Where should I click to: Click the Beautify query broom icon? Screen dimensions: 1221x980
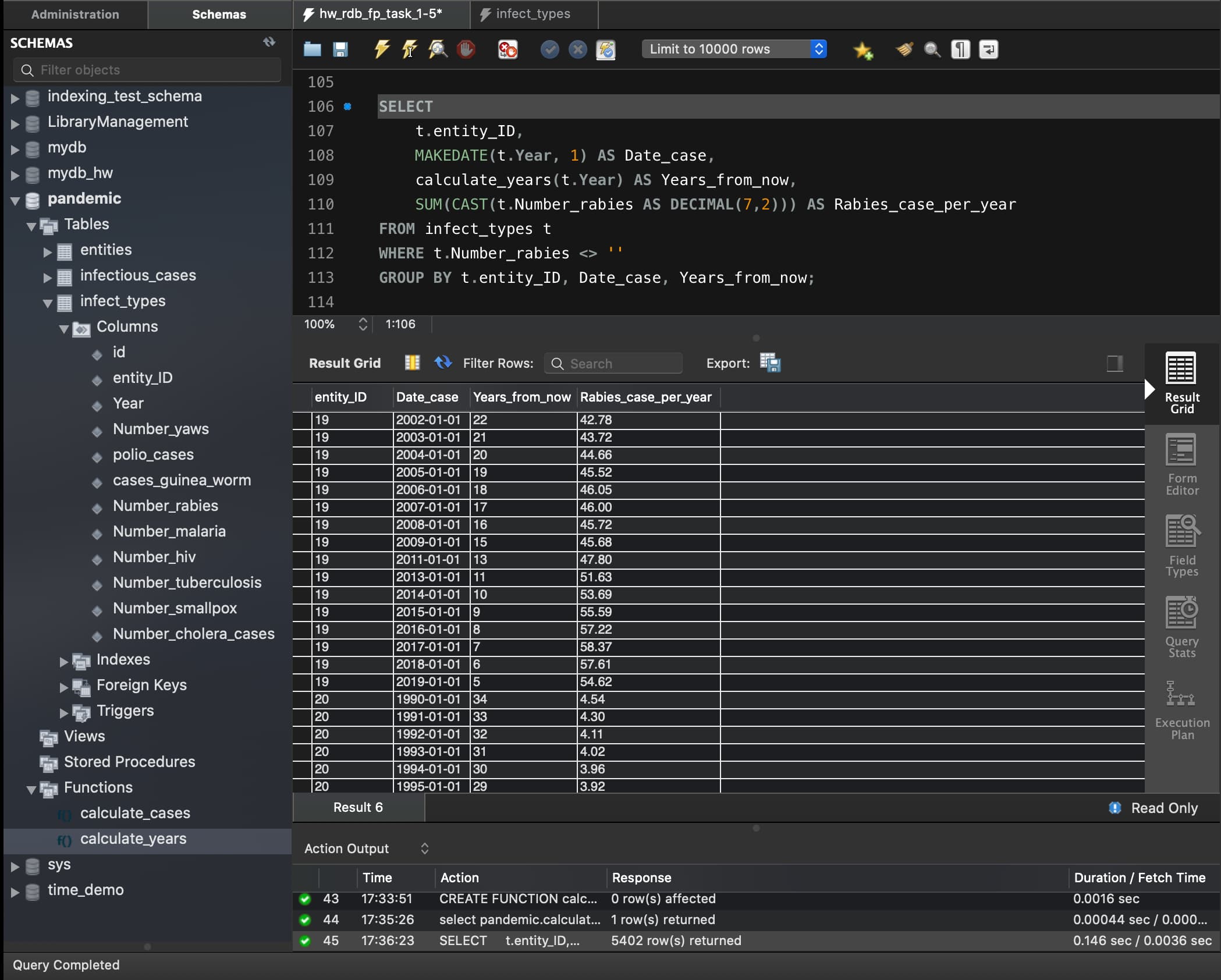pos(904,49)
